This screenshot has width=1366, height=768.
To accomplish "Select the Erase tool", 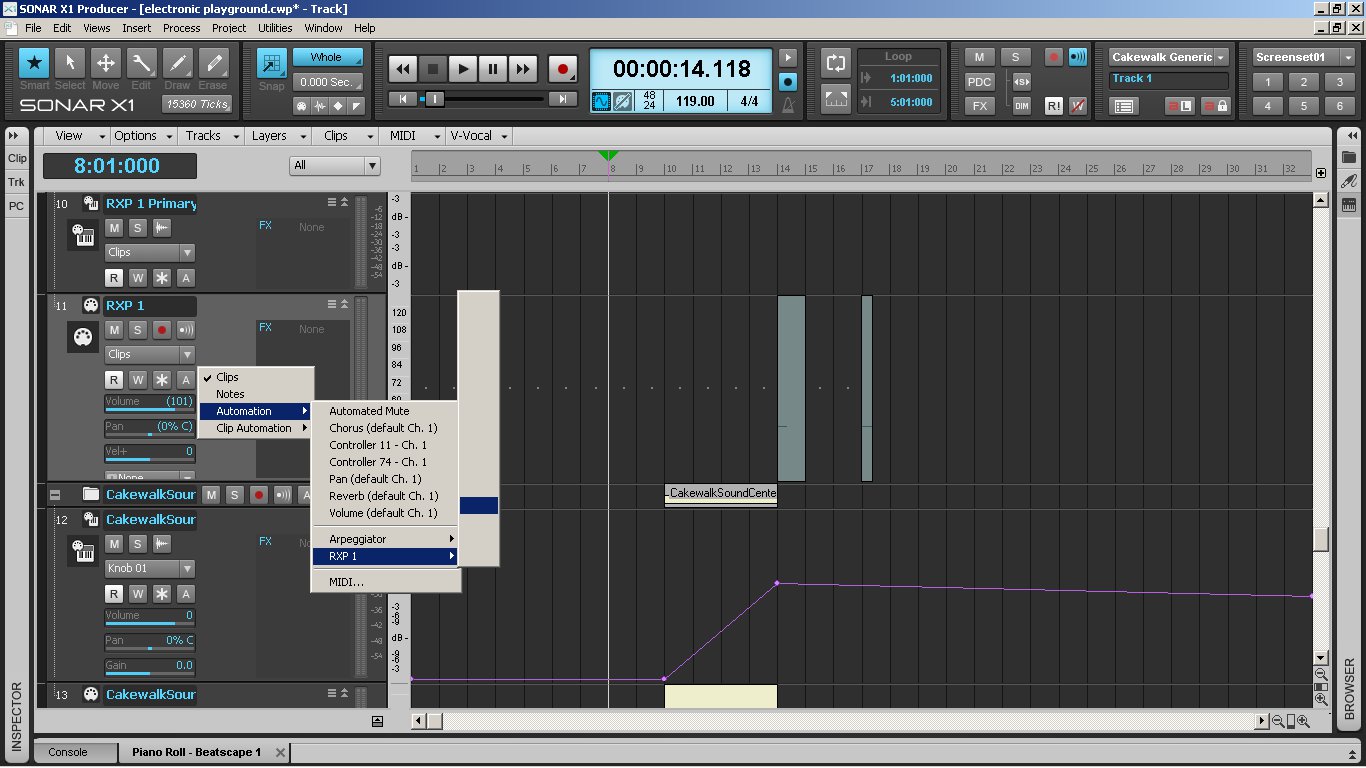I will [x=213, y=63].
